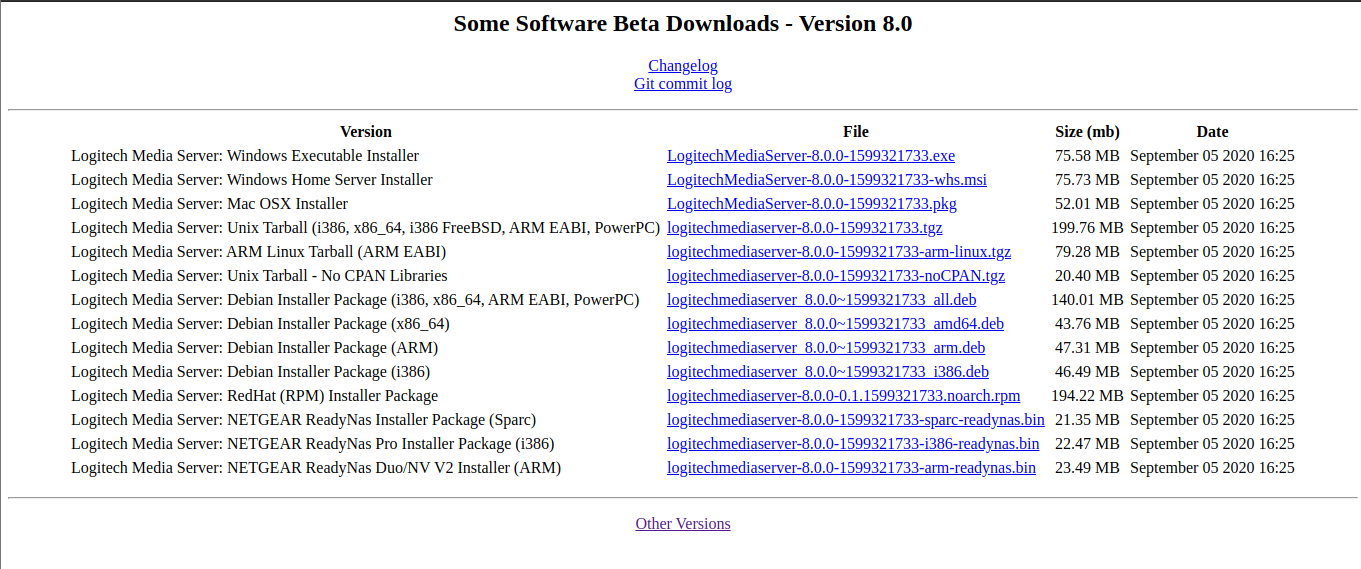Click the date in the Mac OSX Installer row
Screen dimensions: 1361x569
click(1212, 204)
